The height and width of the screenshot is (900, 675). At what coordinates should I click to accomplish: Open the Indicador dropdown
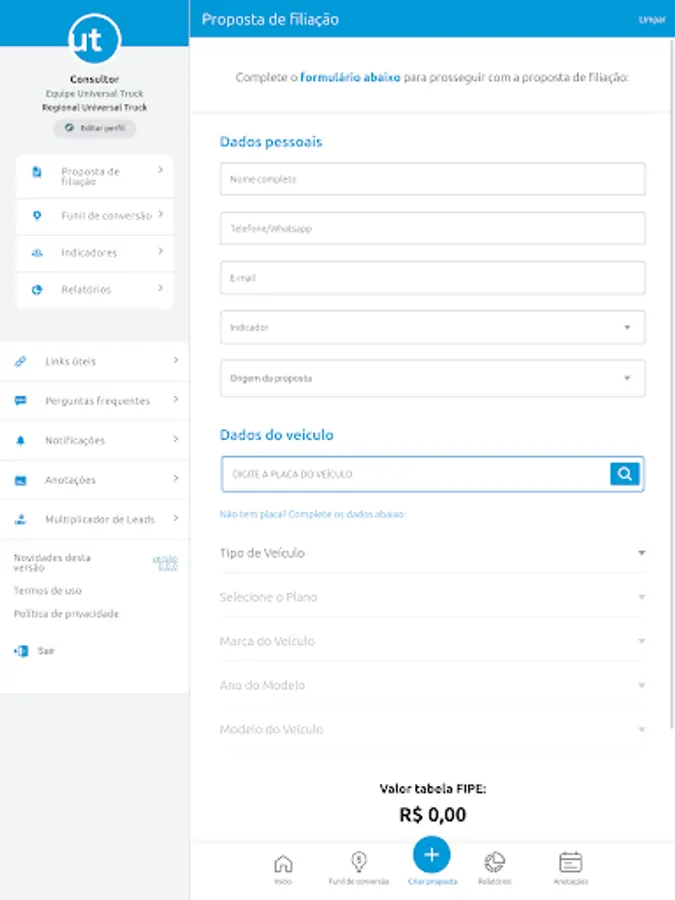[432, 327]
